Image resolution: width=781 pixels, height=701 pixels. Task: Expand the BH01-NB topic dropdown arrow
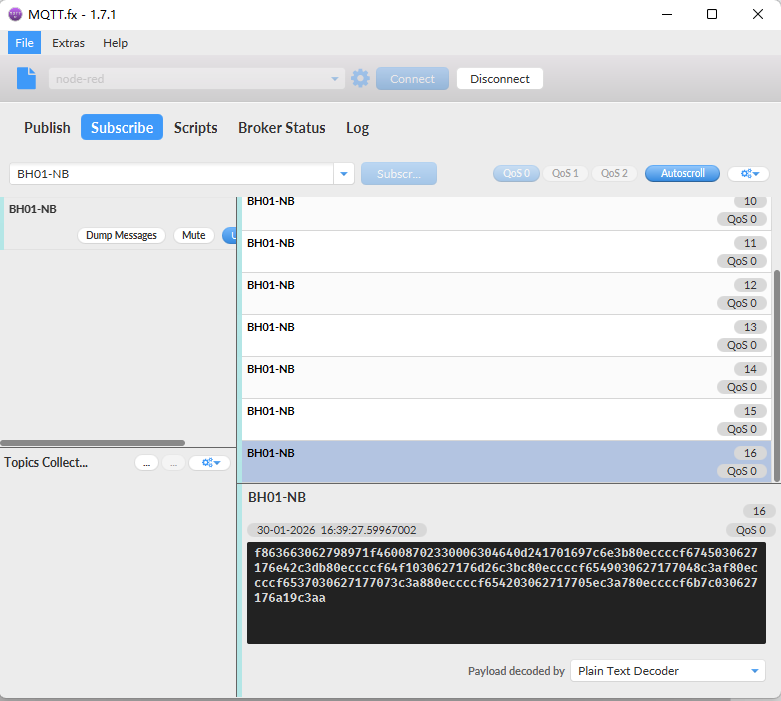coord(344,174)
